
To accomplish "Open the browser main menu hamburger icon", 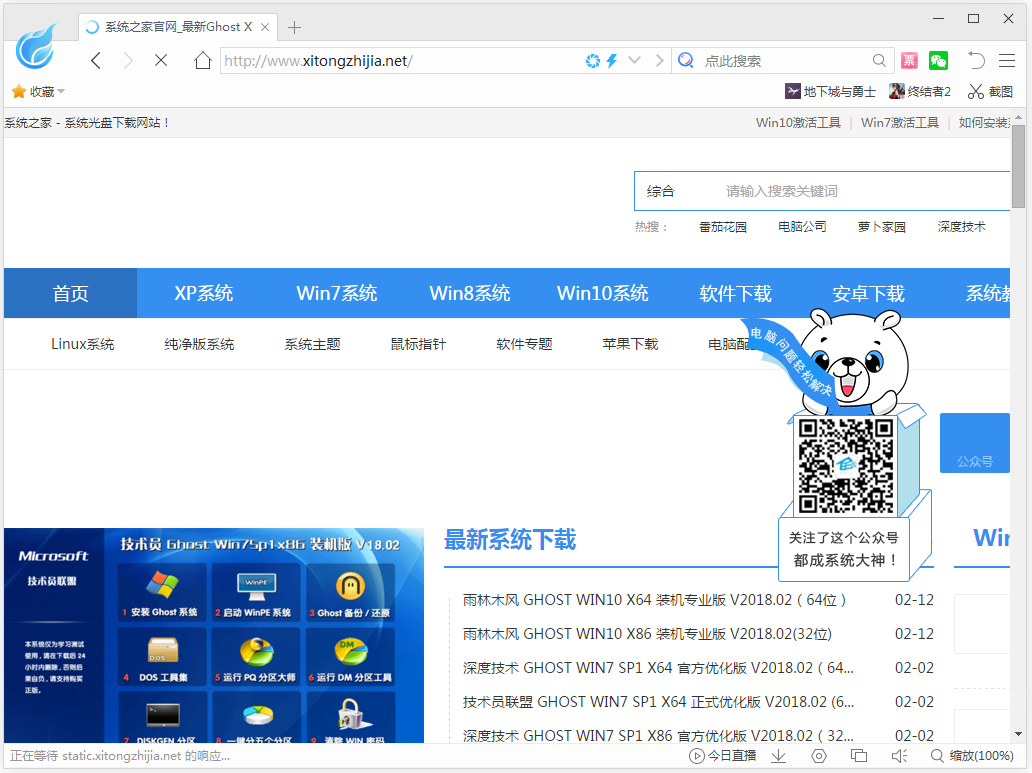I will 1007,61.
